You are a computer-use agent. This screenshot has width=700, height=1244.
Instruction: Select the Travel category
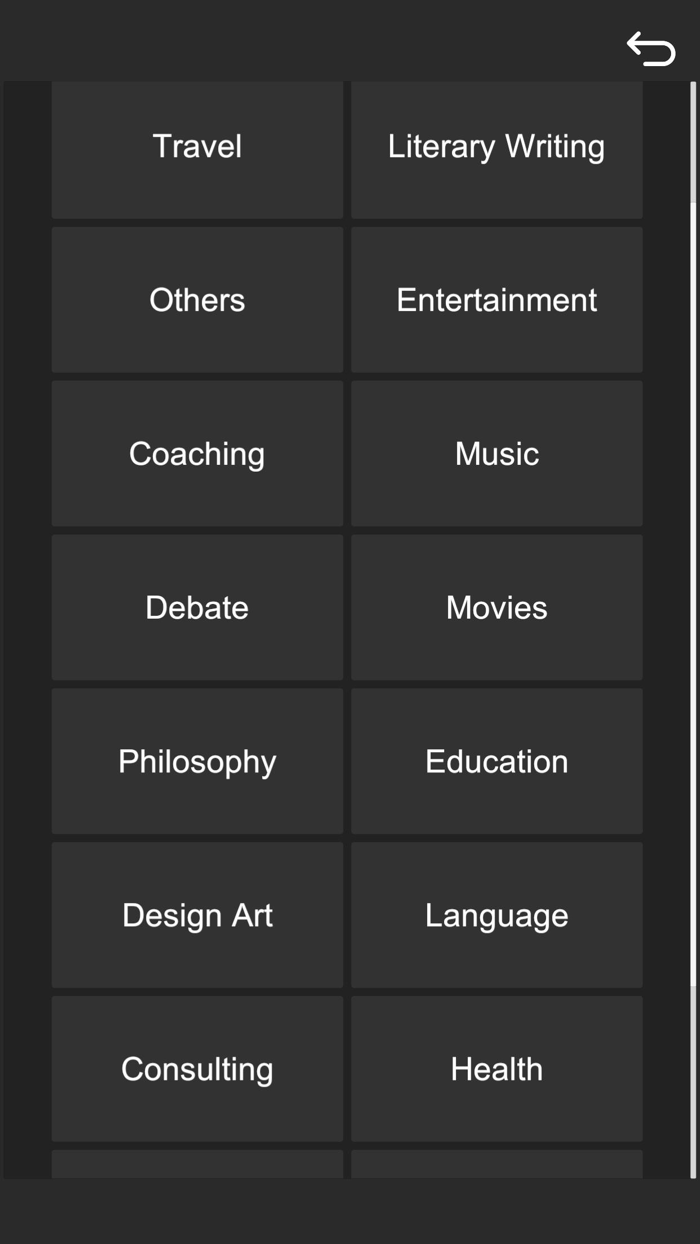pos(197,147)
